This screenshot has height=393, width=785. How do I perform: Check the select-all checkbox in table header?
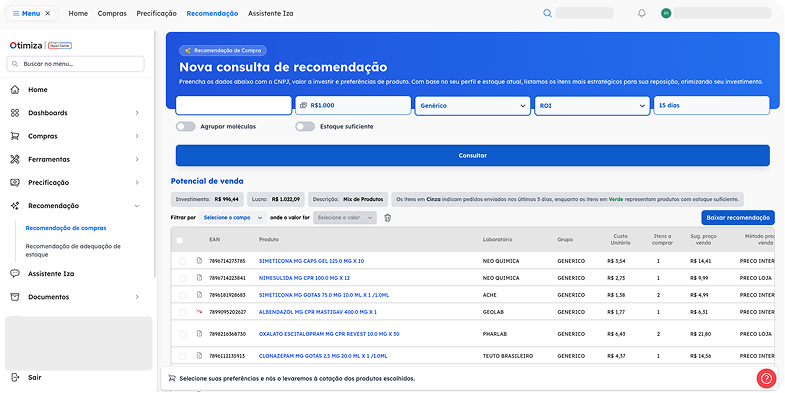coord(180,240)
